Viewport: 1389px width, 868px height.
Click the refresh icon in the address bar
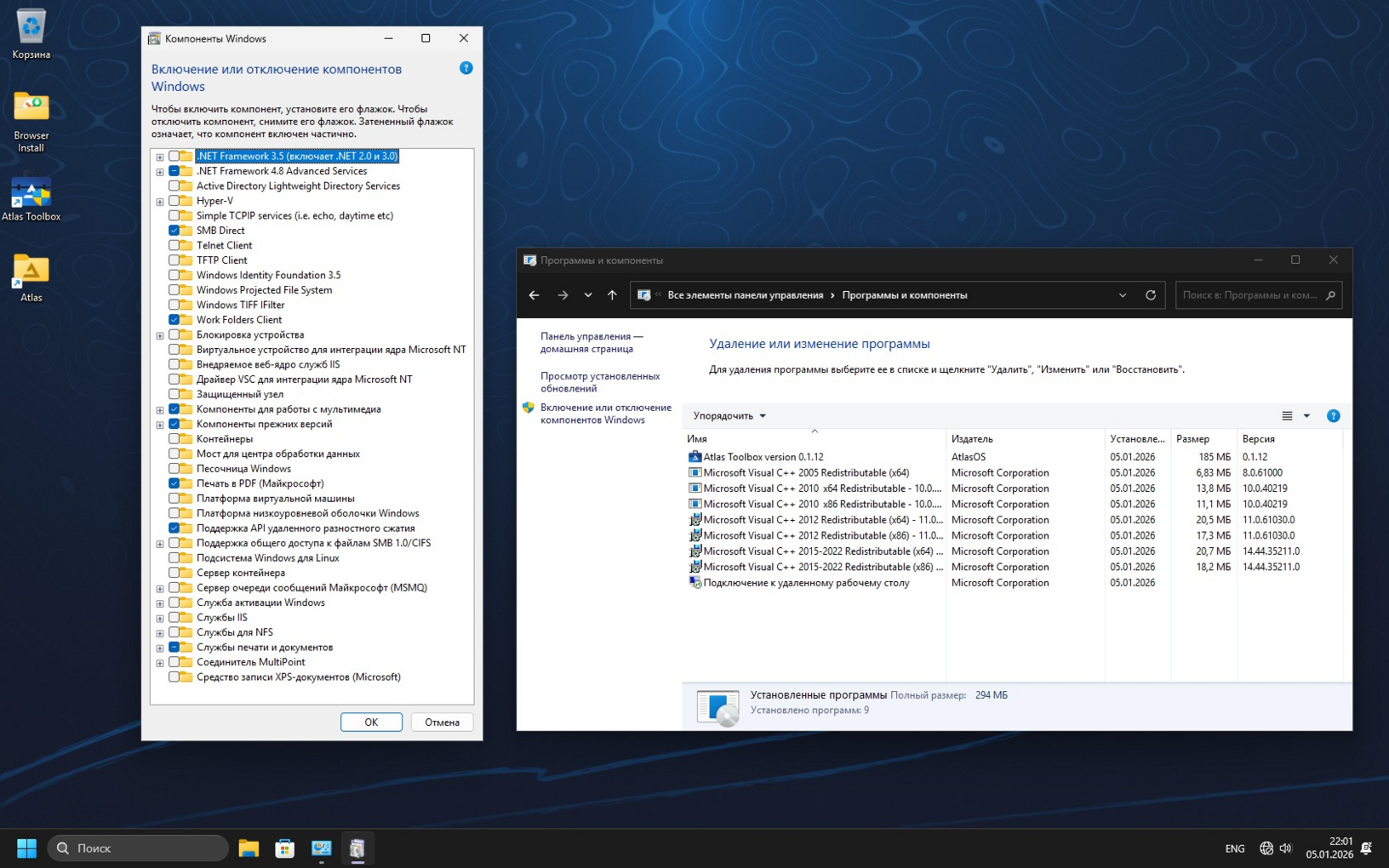(1151, 295)
